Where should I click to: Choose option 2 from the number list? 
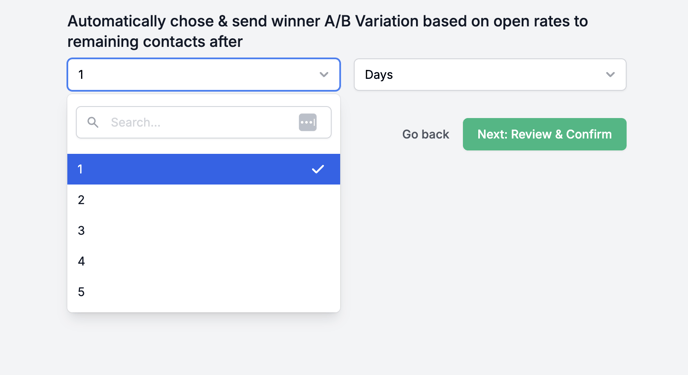point(204,200)
